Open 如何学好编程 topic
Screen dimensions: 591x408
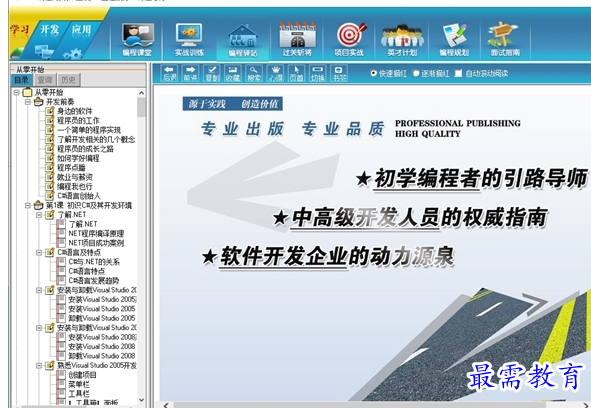[x=78, y=158]
